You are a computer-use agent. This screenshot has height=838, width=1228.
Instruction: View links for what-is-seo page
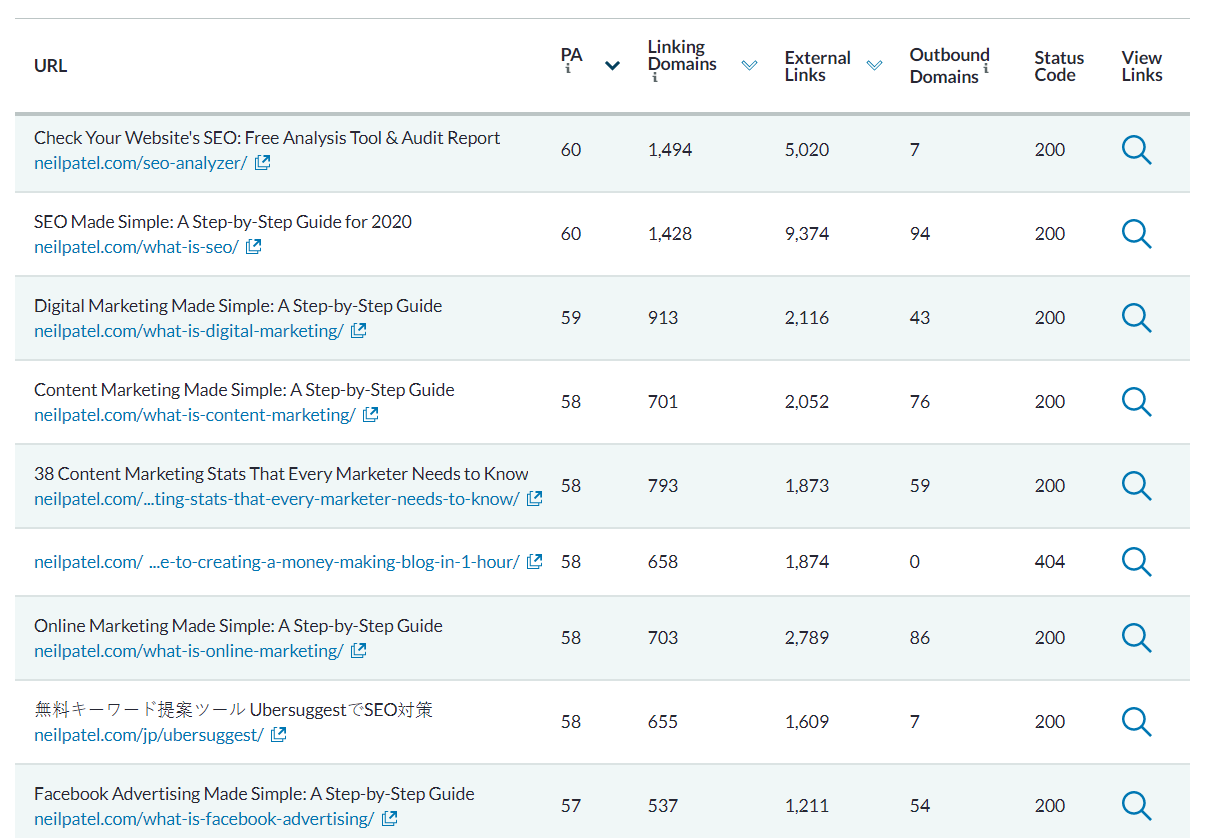tap(1136, 234)
